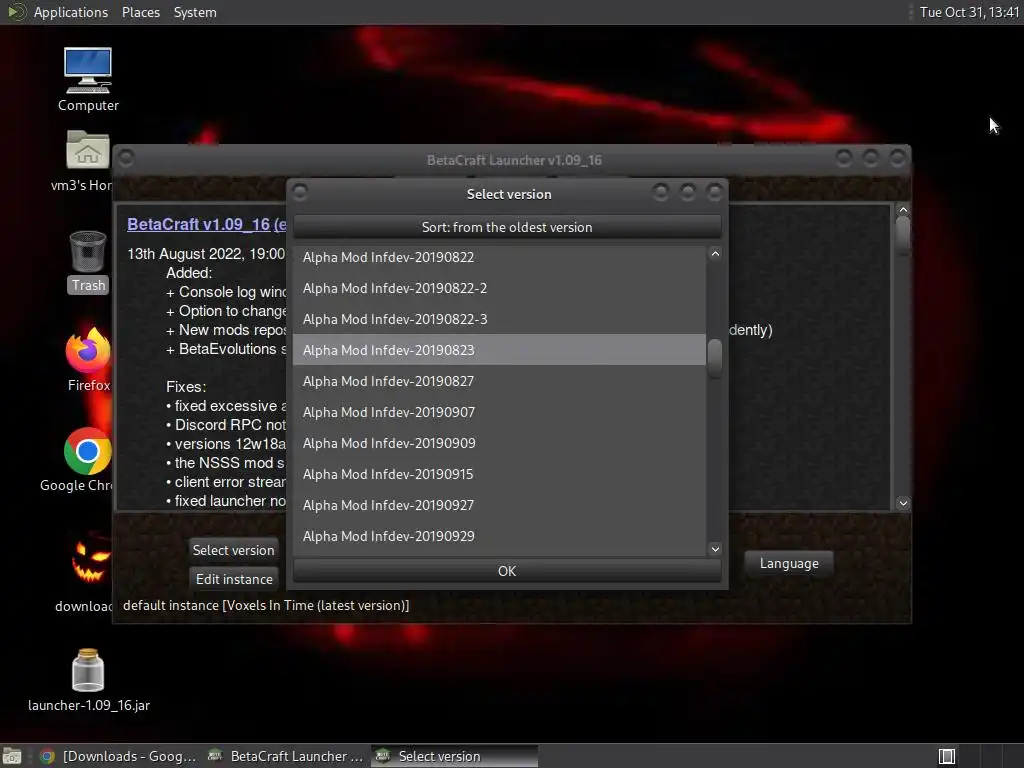The height and width of the screenshot is (768, 1024).
Task: Click the workspace switcher icon in the bottom panel
Action: point(947,756)
